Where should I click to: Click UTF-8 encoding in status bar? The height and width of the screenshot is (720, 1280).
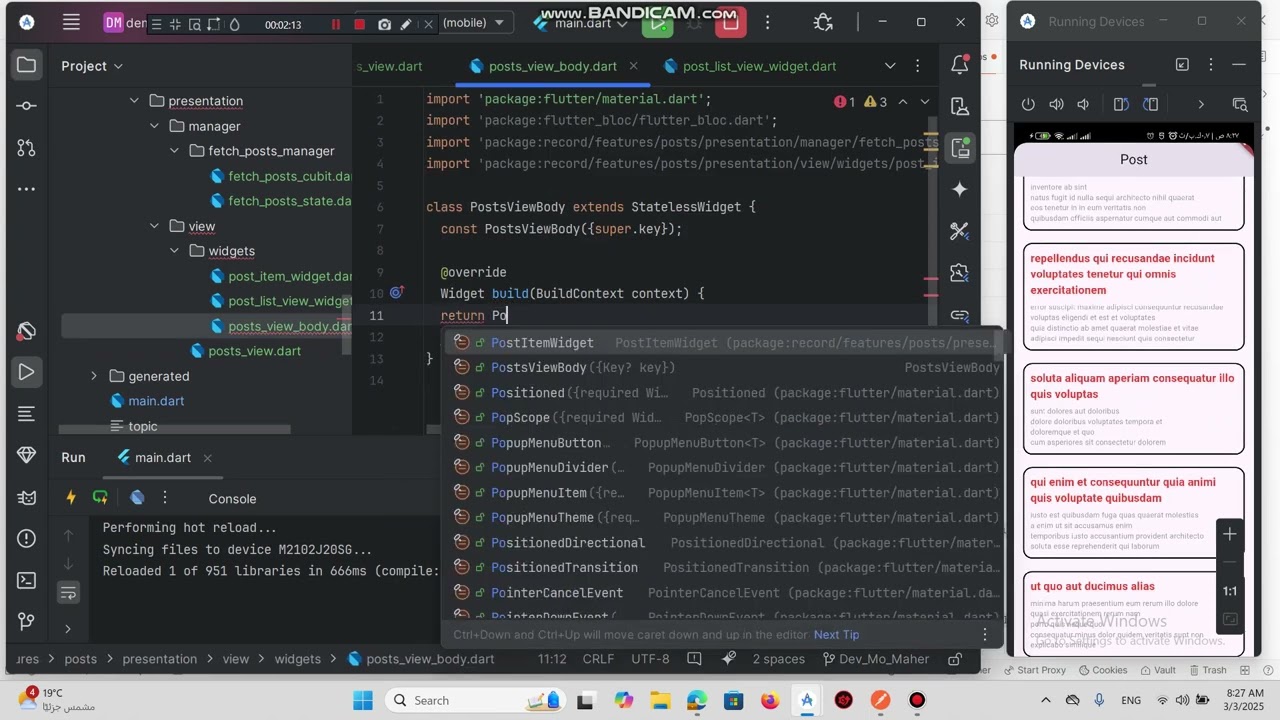(x=650, y=659)
